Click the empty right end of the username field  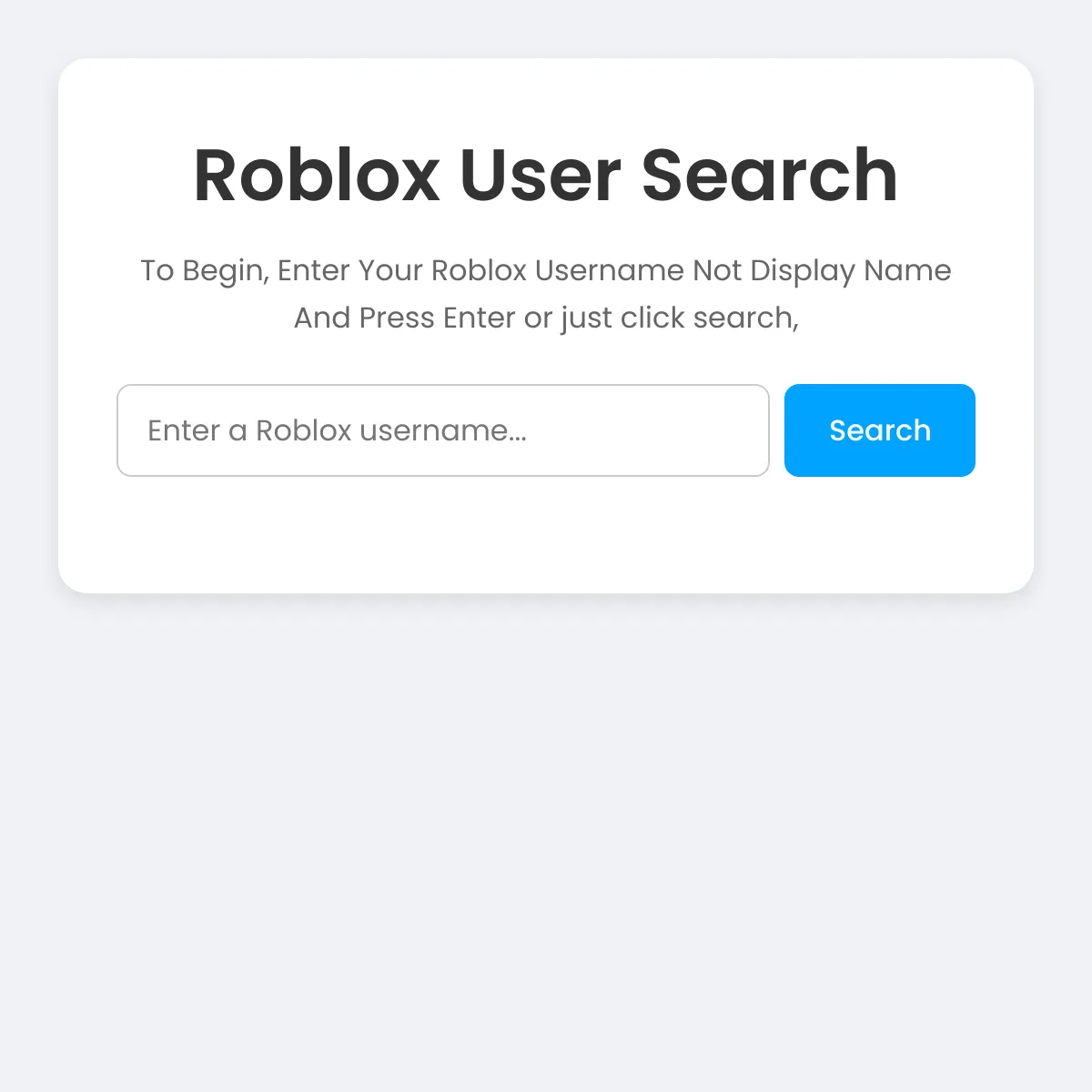click(692, 430)
